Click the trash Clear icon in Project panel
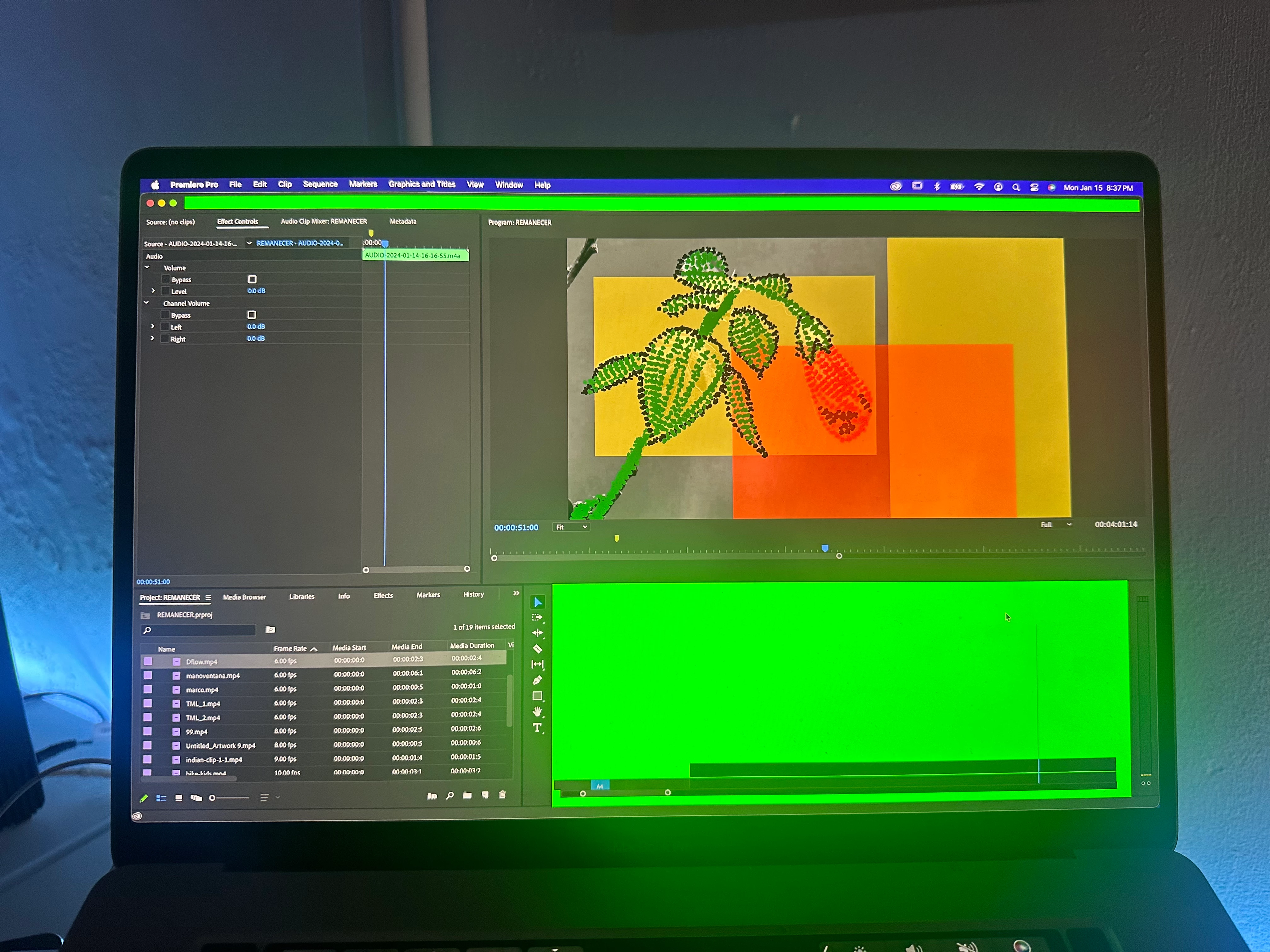This screenshot has height=952, width=1270. pyautogui.click(x=502, y=795)
